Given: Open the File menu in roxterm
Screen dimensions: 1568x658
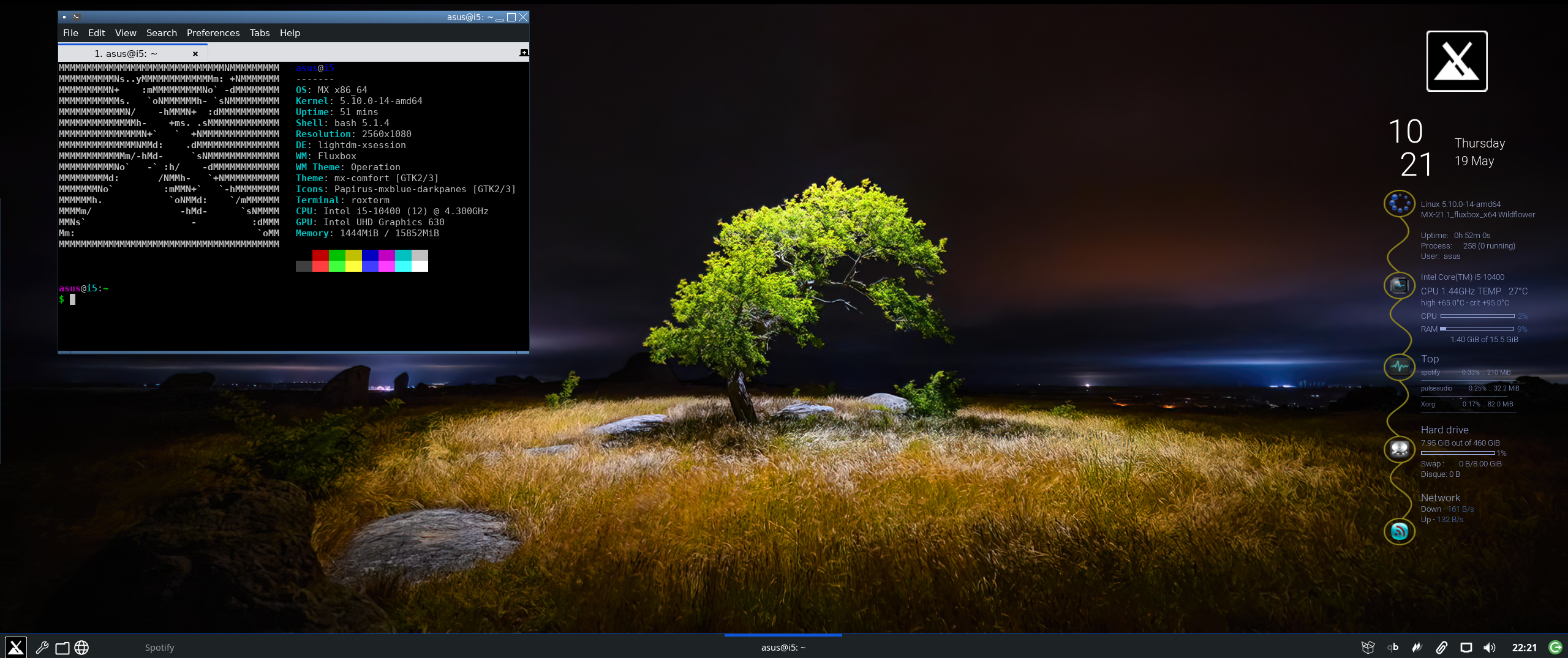Looking at the screenshot, I should 70,33.
